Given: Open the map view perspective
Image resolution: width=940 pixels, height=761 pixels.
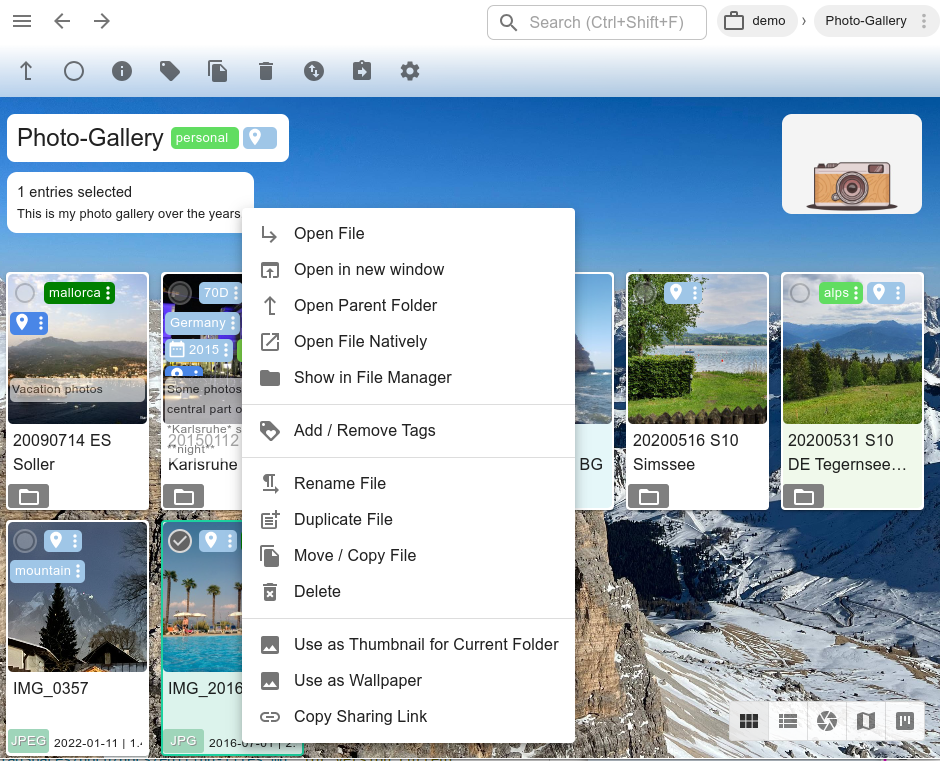Looking at the screenshot, I should tap(866, 721).
